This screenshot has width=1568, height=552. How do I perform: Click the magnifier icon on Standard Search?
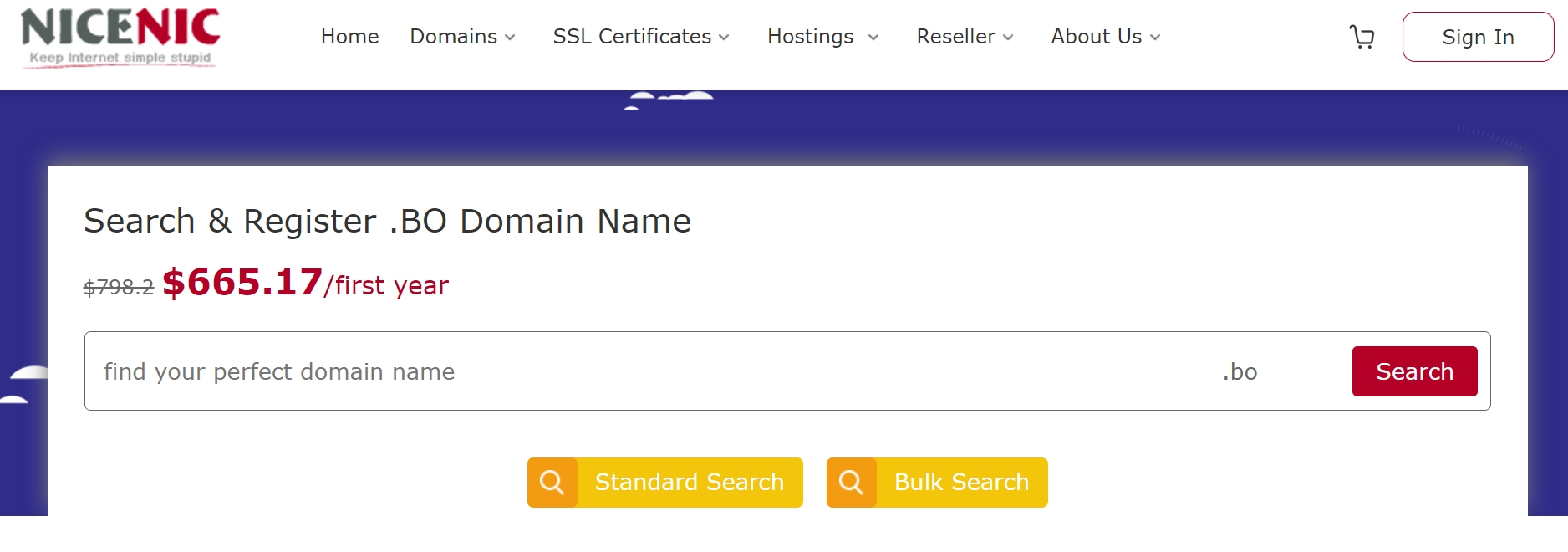[x=552, y=483]
